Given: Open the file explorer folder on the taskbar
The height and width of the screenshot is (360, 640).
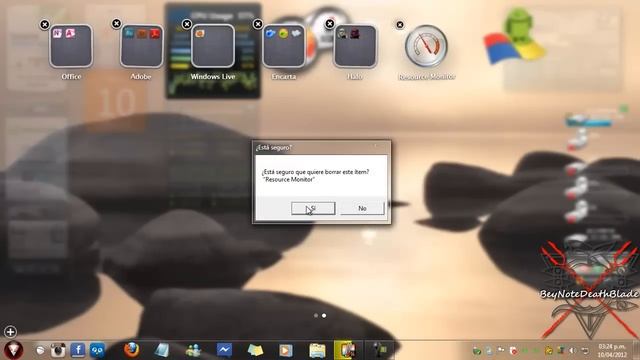Looking at the screenshot, I should [x=317, y=350].
